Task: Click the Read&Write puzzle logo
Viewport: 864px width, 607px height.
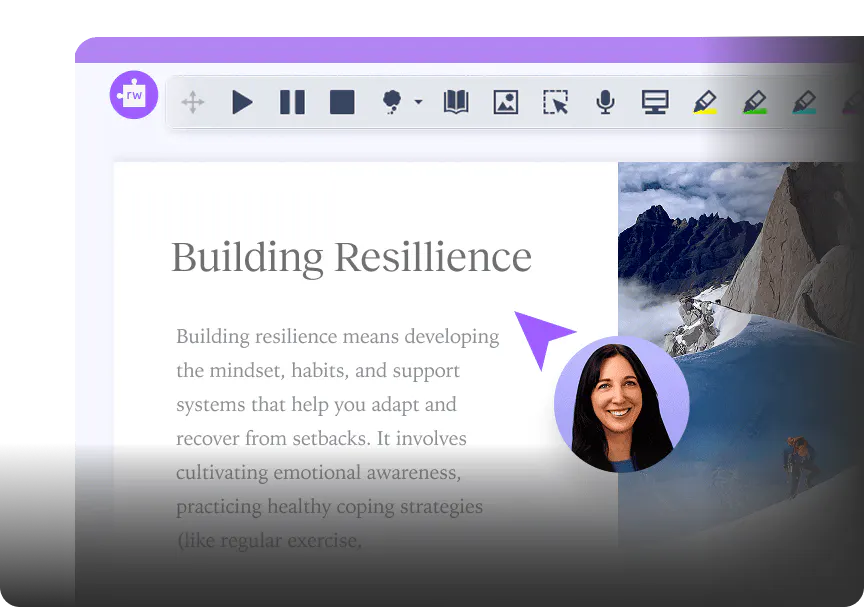Action: click(133, 94)
